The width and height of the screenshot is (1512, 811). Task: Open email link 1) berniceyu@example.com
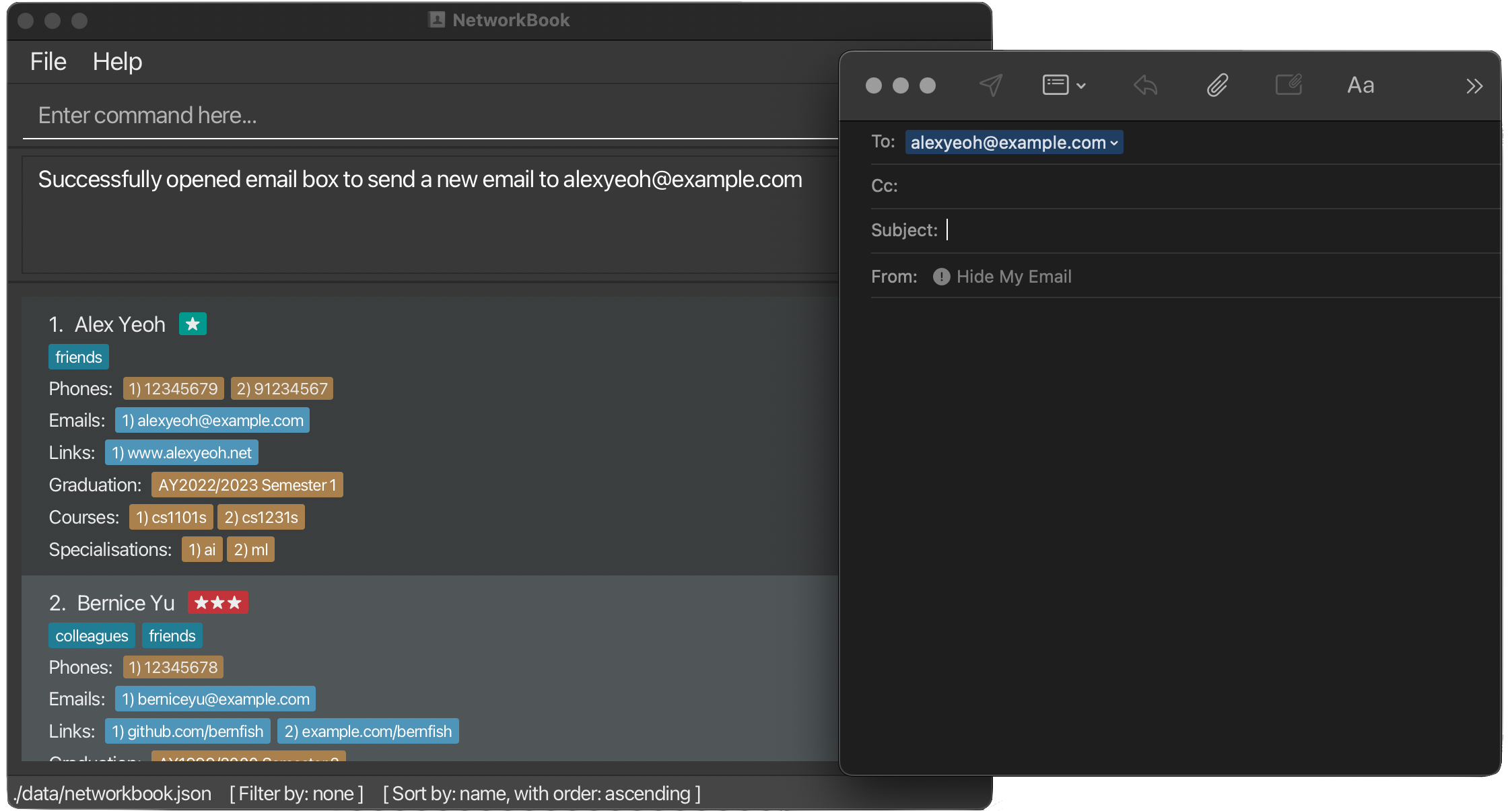pos(215,699)
